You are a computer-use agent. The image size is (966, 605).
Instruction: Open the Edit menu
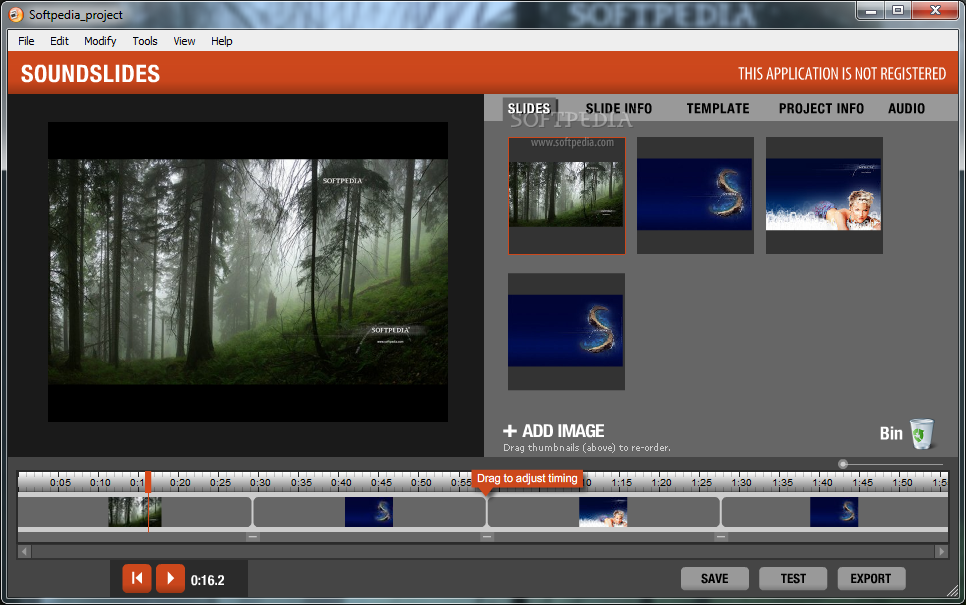click(x=59, y=41)
